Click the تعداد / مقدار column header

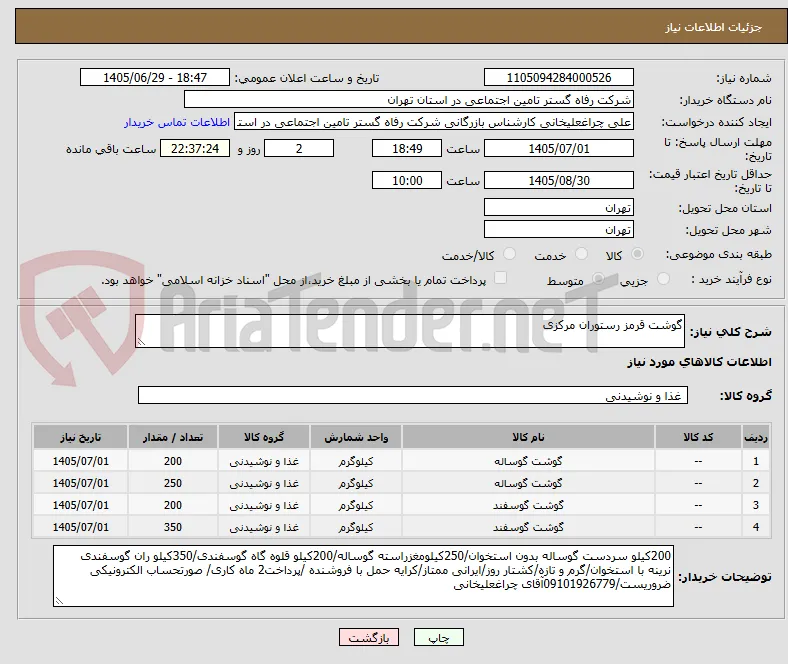click(173, 437)
